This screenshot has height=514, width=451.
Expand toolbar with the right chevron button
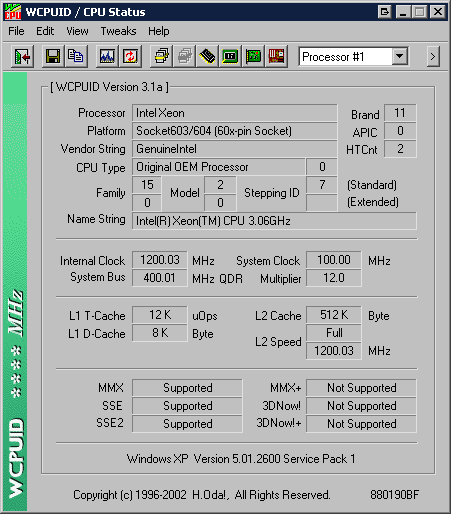tap(433, 57)
